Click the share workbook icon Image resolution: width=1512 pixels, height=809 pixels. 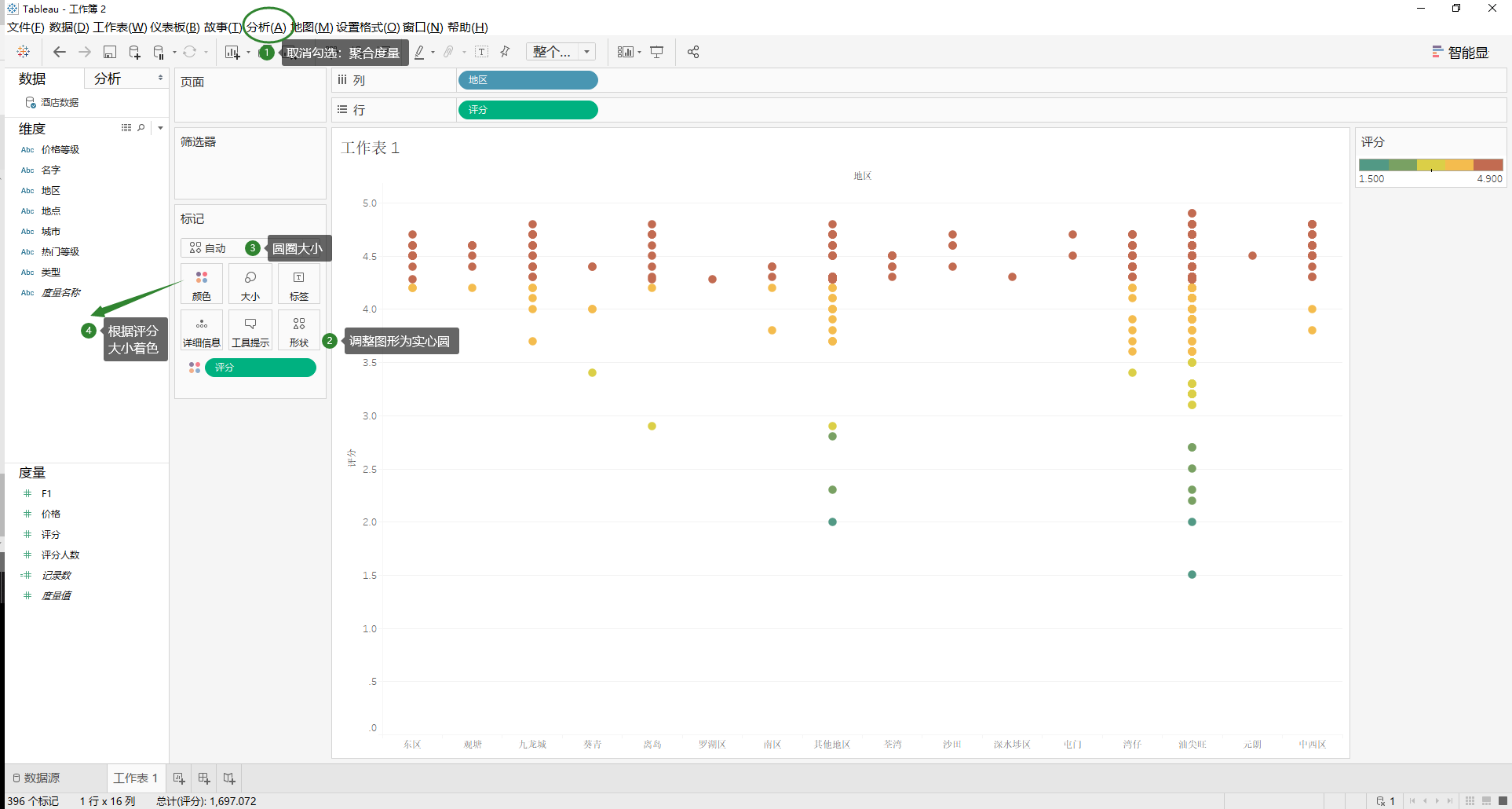[693, 52]
